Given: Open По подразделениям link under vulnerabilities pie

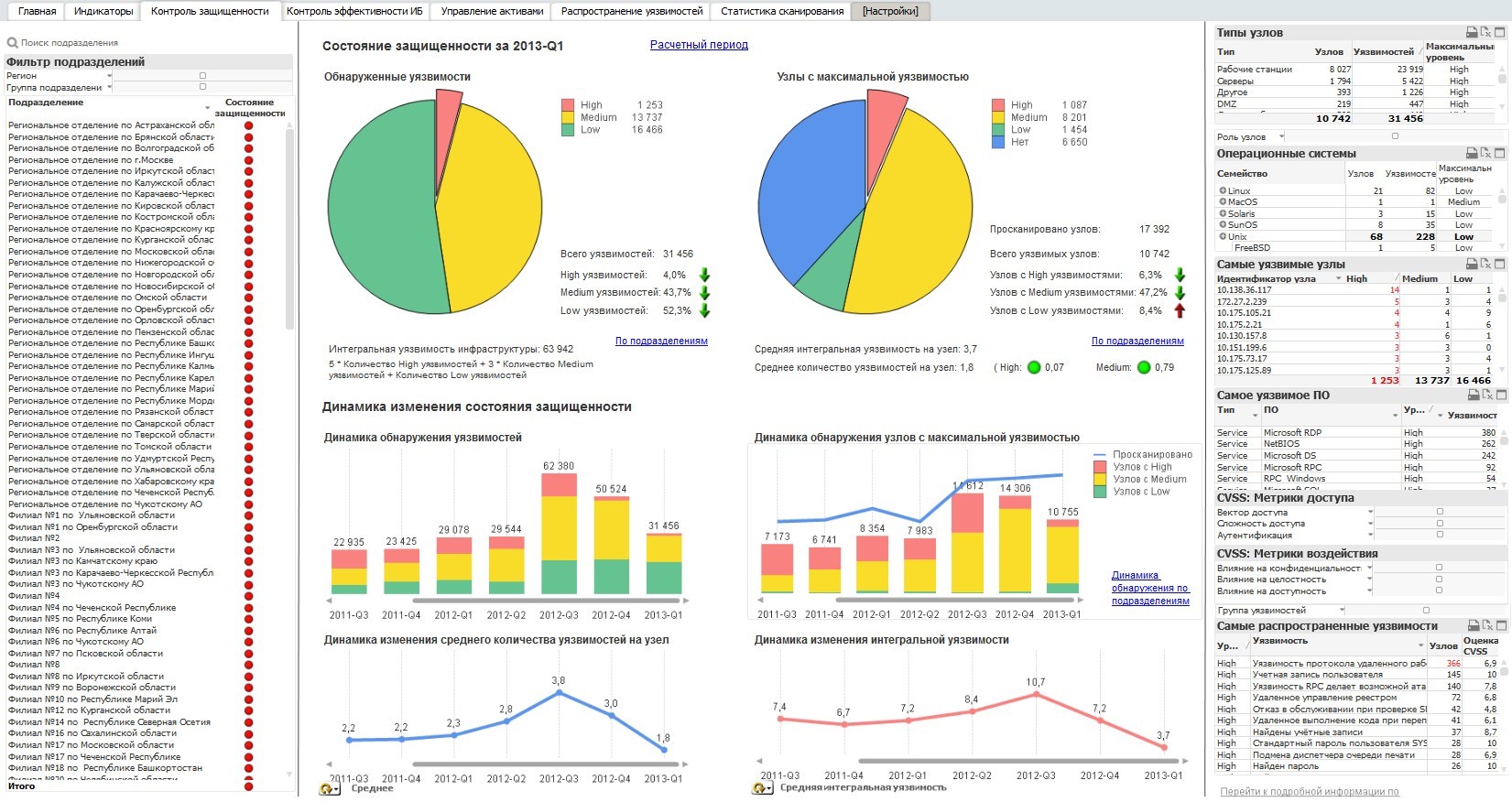Looking at the screenshot, I should tap(661, 341).
